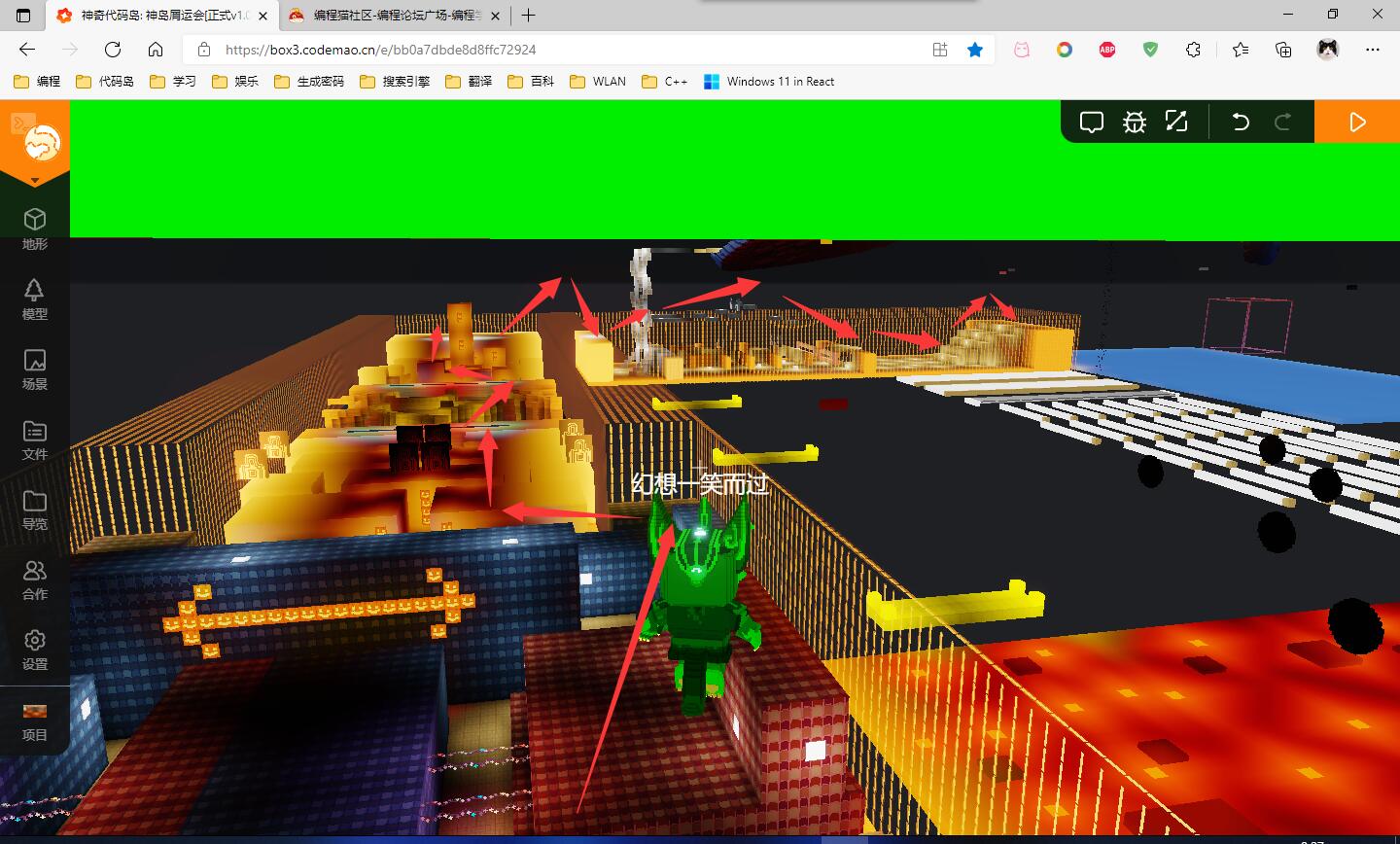This screenshot has height=844, width=1400.
Task: Open the 翻译 bookmarks folder
Action: coord(469,82)
